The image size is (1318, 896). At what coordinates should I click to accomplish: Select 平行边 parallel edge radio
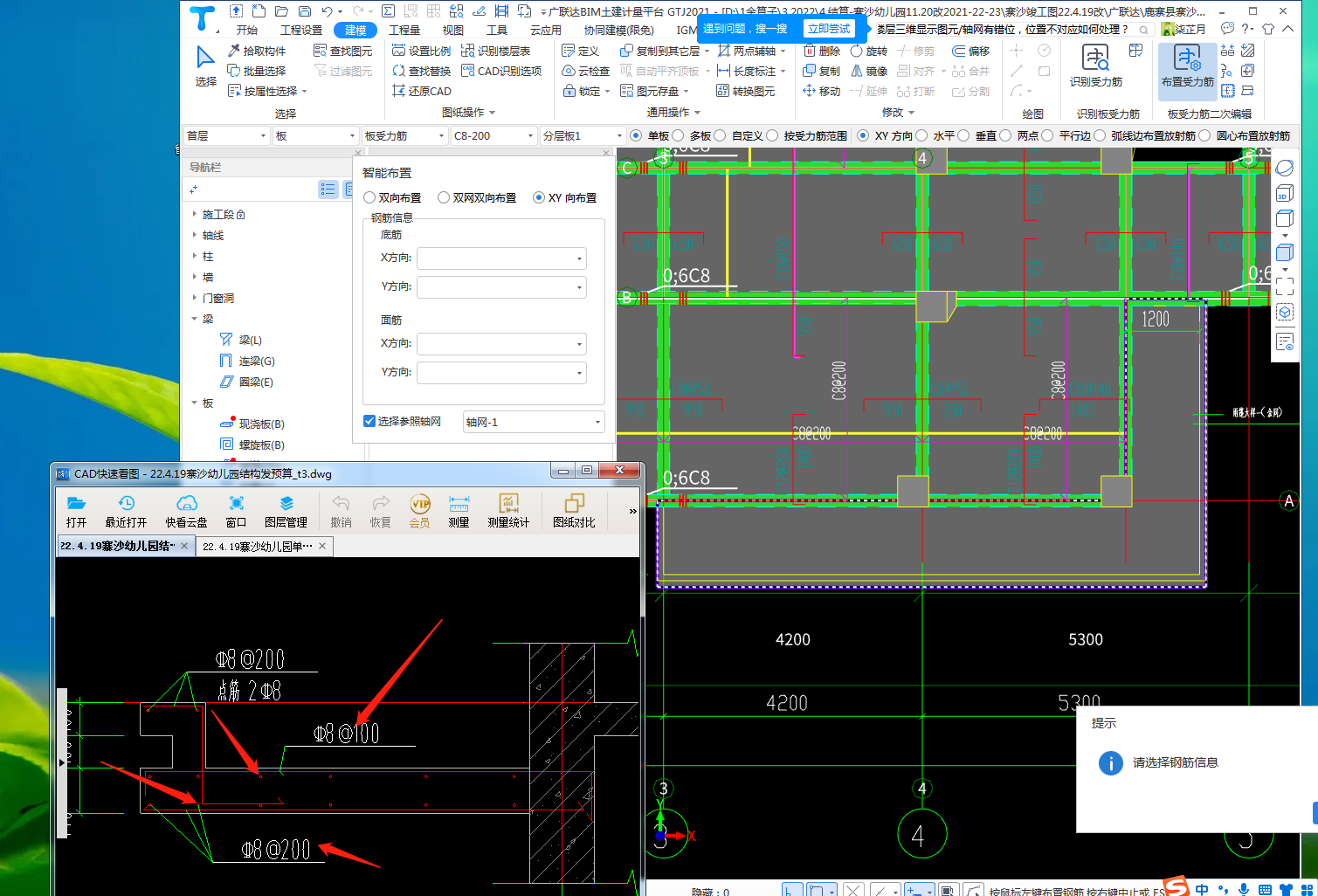pos(1047,135)
